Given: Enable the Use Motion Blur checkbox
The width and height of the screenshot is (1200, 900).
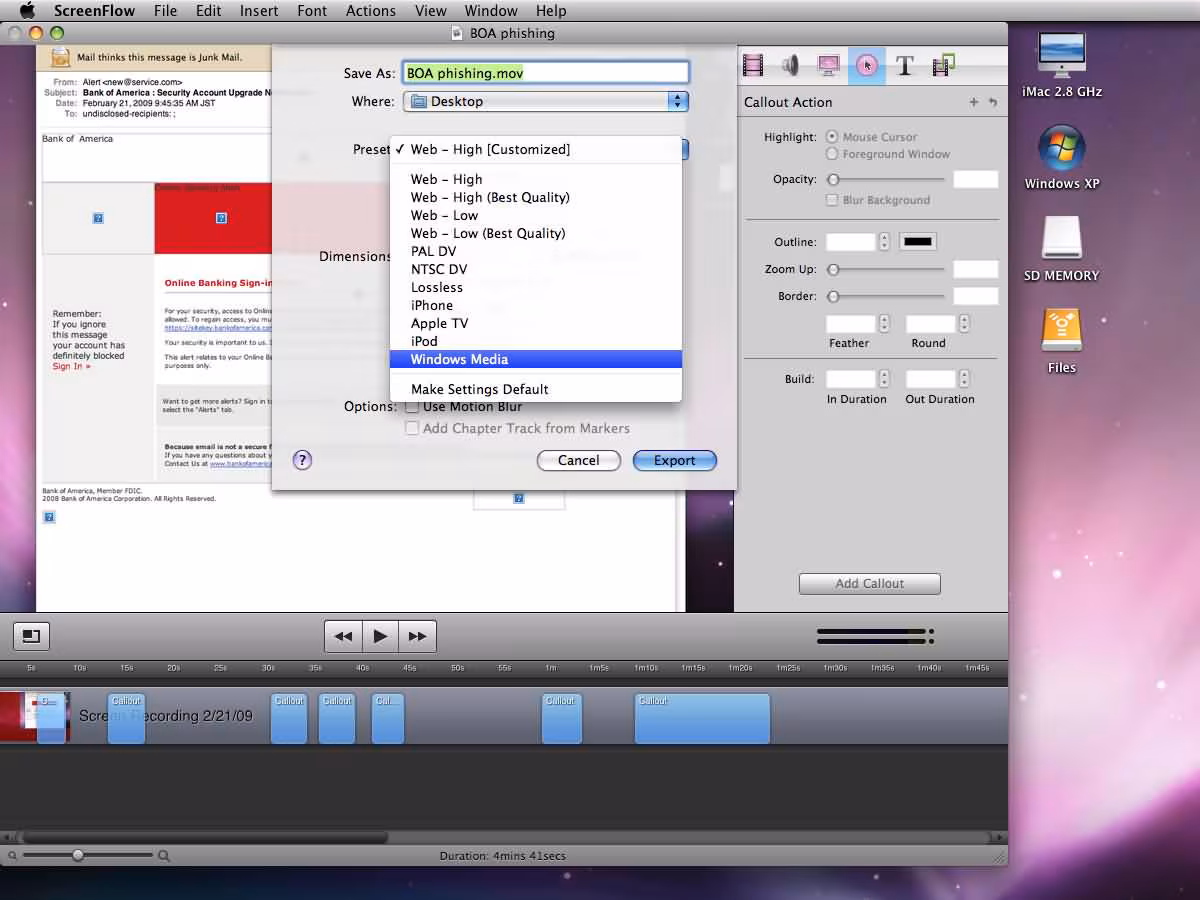Looking at the screenshot, I should click(x=412, y=407).
